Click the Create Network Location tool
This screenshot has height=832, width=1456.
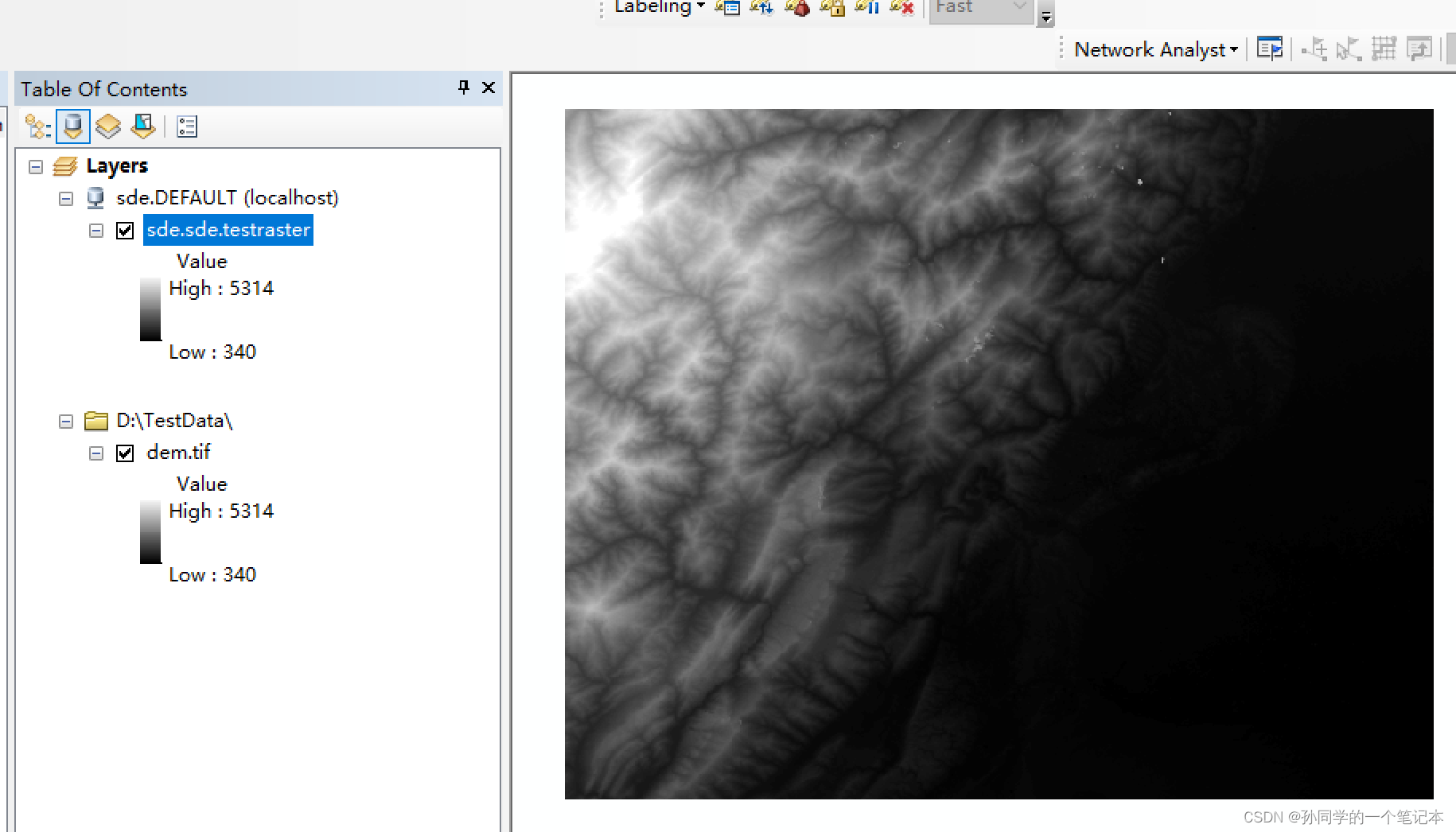[x=1314, y=49]
